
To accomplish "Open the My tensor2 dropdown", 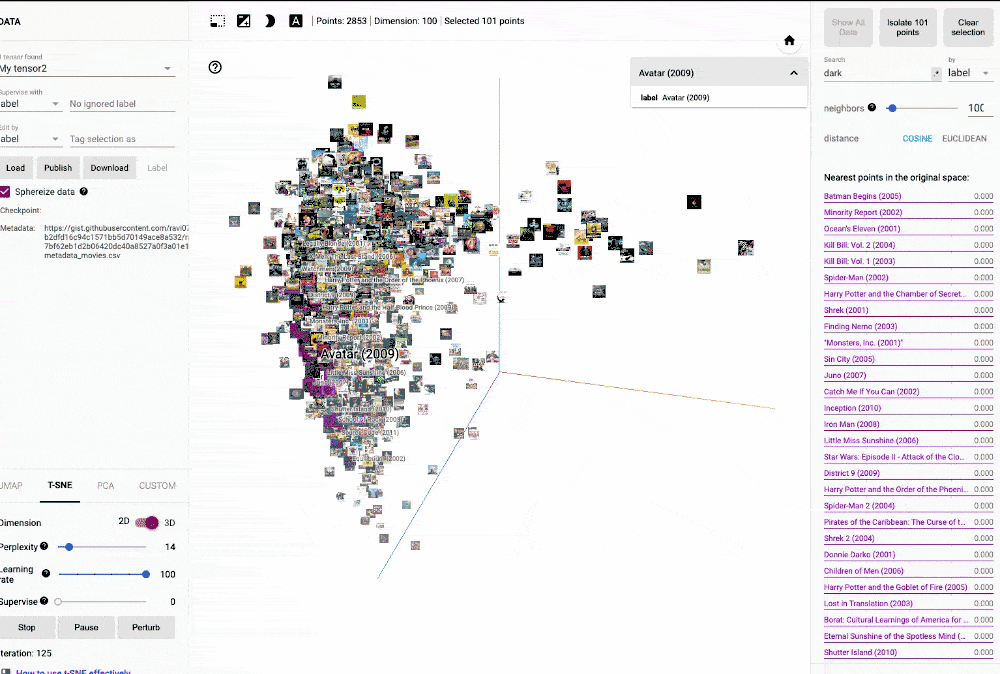I will click(x=87, y=68).
